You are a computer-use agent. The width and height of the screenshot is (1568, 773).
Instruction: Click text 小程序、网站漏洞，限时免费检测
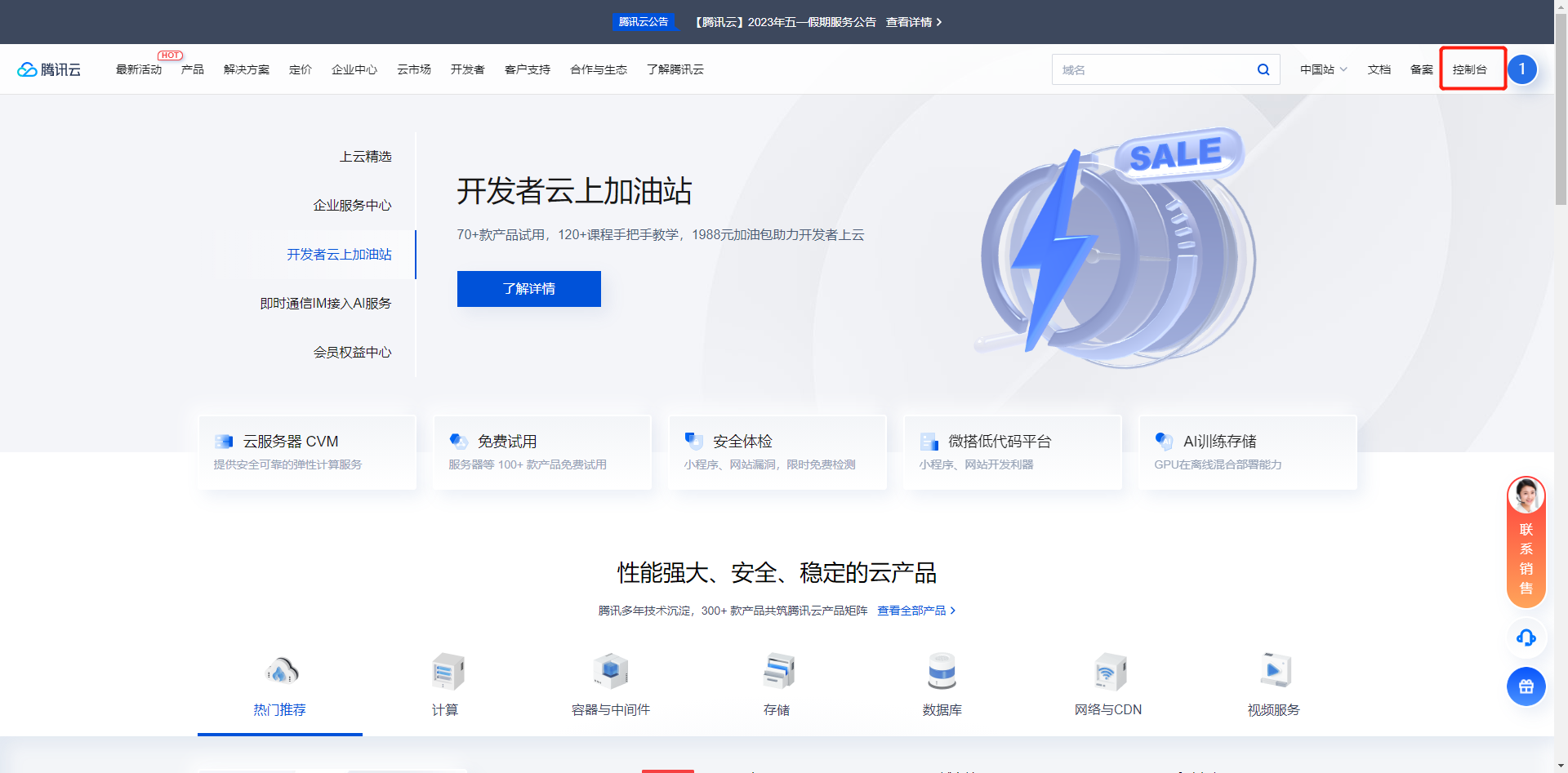pyautogui.click(x=770, y=464)
